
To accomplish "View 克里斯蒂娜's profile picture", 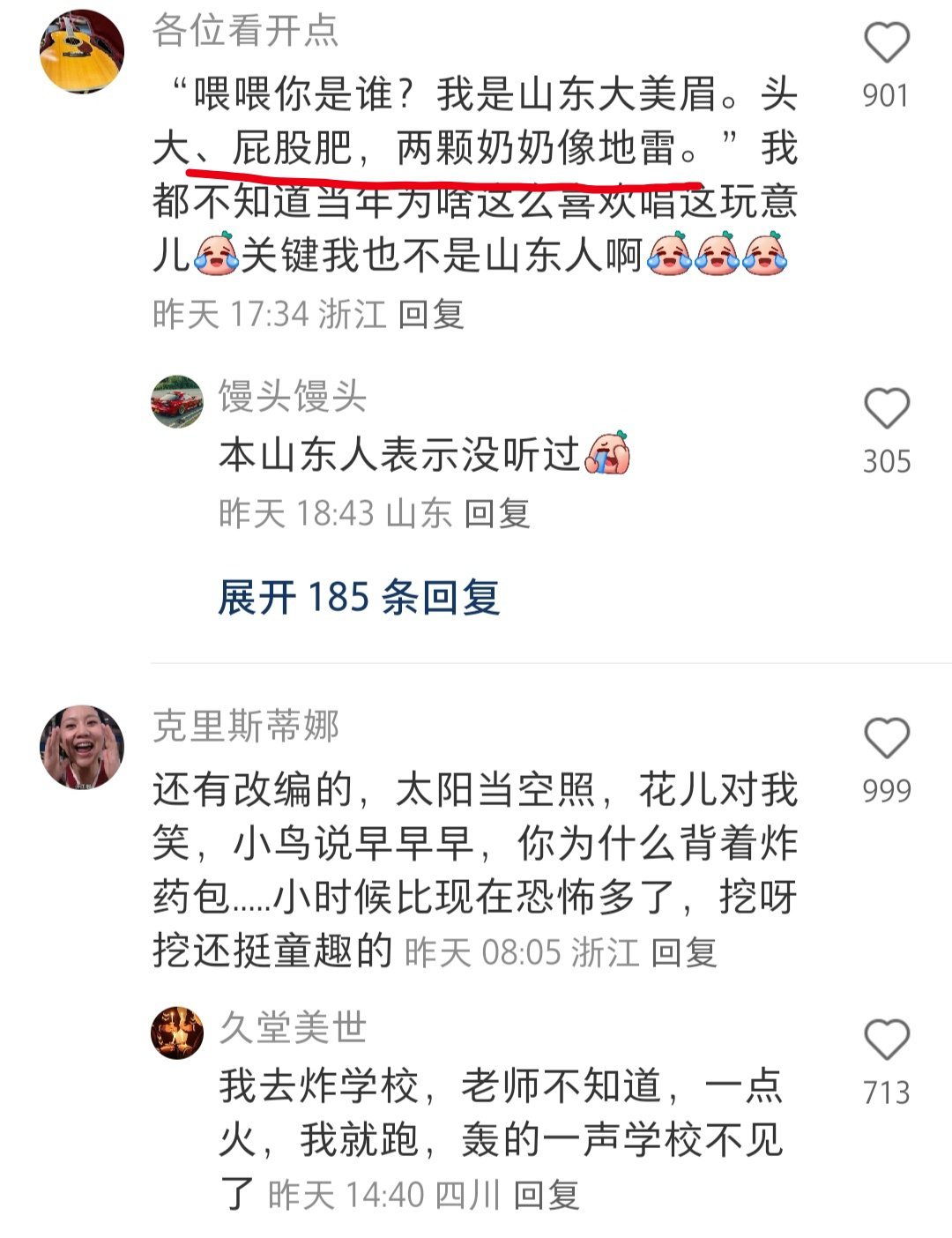I will [82, 748].
